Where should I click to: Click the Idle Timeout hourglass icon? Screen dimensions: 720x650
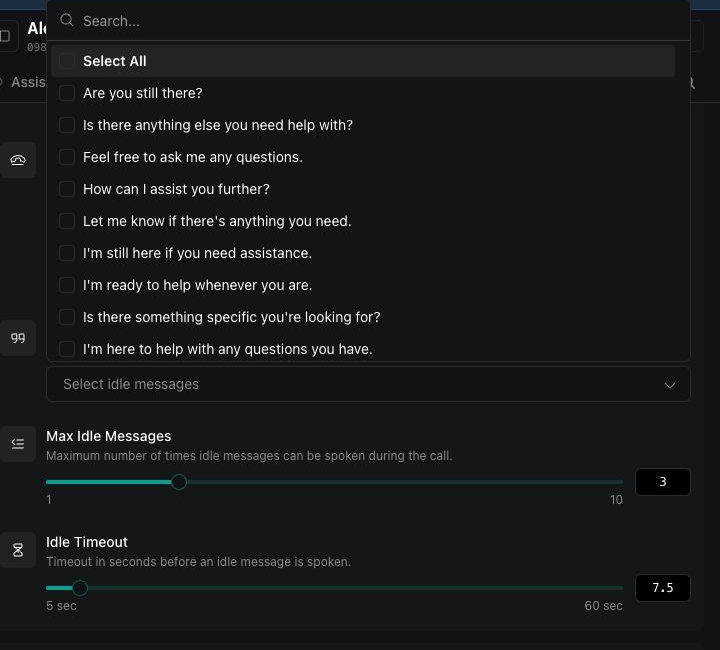point(18,550)
